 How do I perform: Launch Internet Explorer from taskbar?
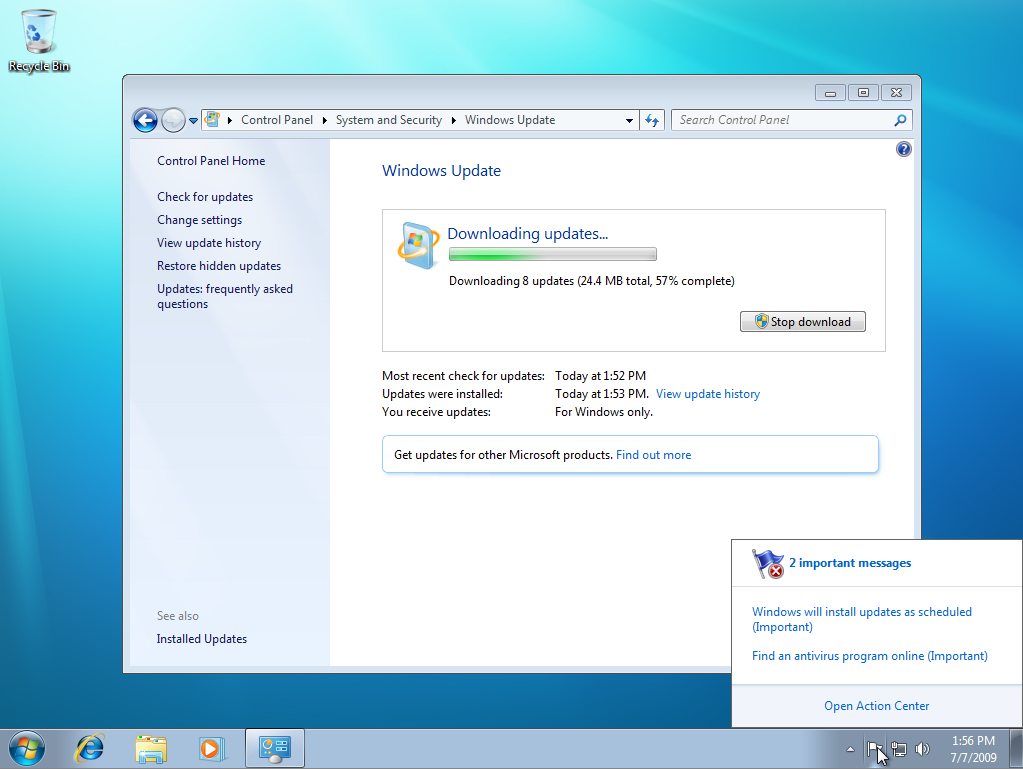click(x=90, y=748)
